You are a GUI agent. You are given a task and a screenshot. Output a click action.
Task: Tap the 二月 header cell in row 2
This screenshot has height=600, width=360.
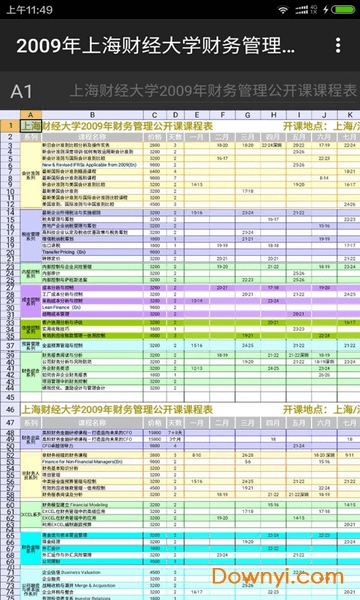point(222,137)
